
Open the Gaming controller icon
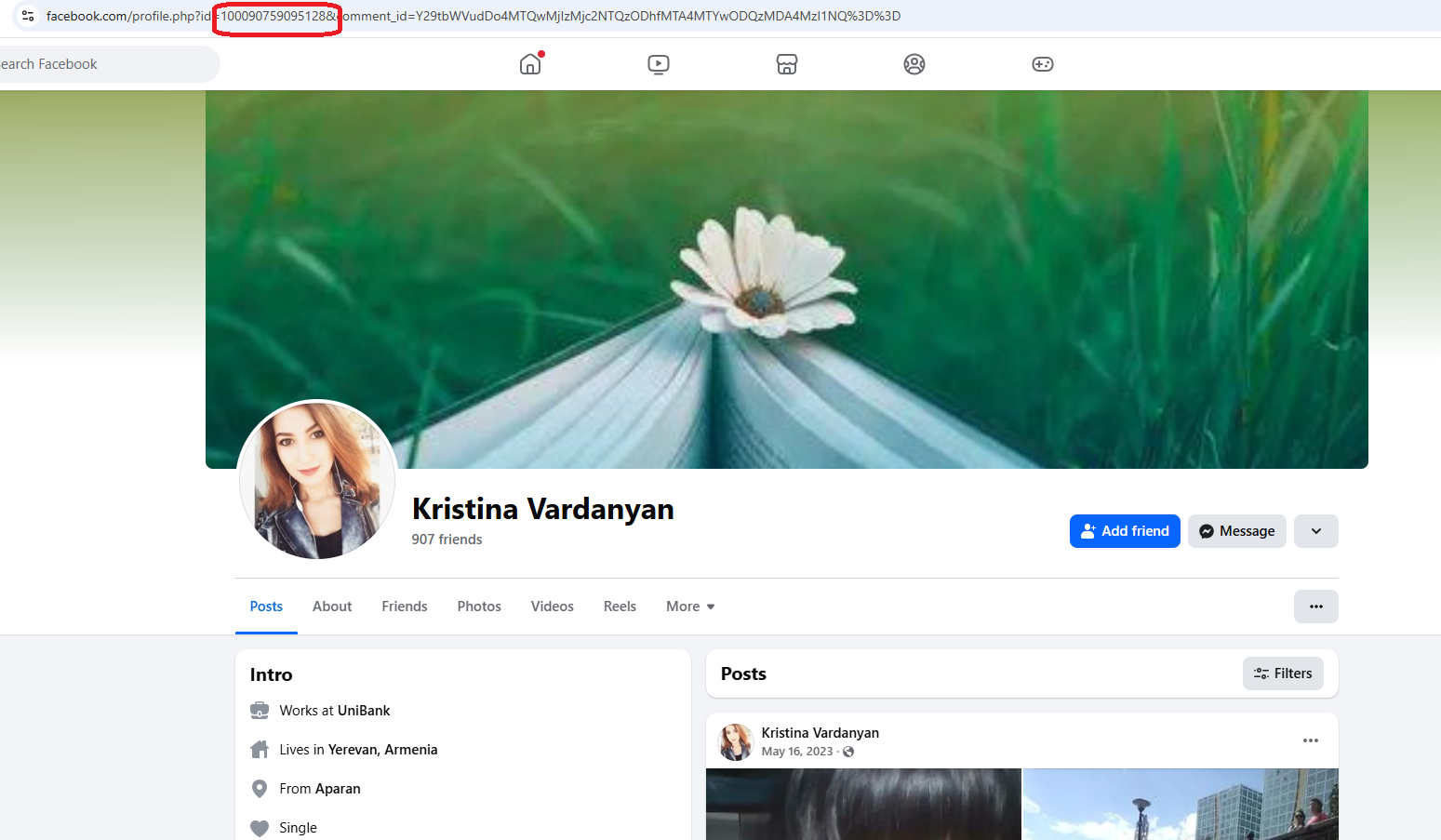click(x=1043, y=64)
